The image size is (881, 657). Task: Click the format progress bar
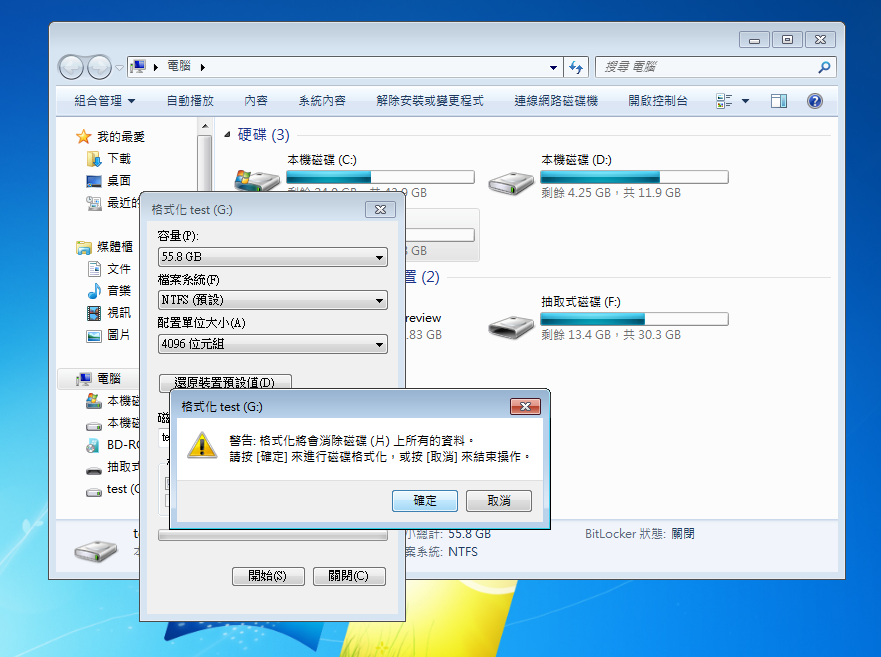pyautogui.click(x=273, y=535)
